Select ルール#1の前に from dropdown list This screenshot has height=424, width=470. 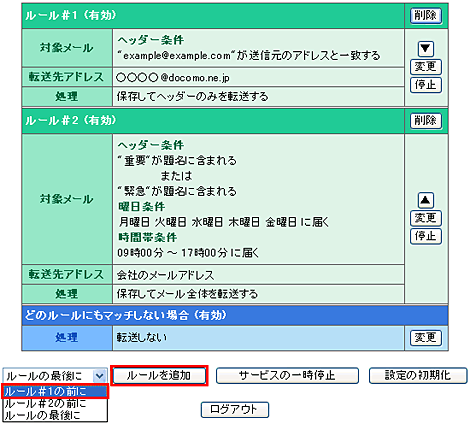tap(55, 392)
